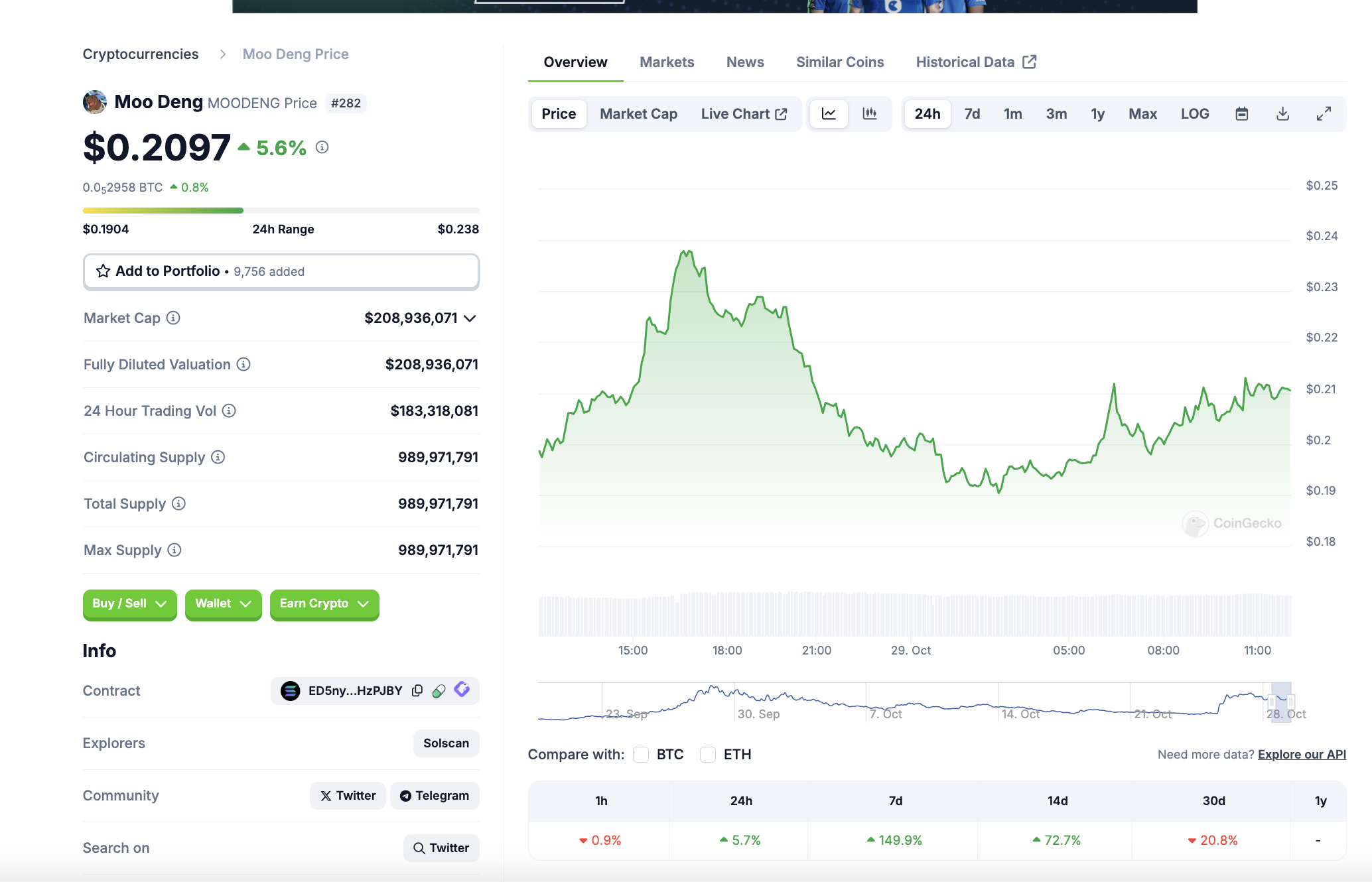The width and height of the screenshot is (1372, 882).
Task: Open the calendar date range picker
Action: (1241, 114)
